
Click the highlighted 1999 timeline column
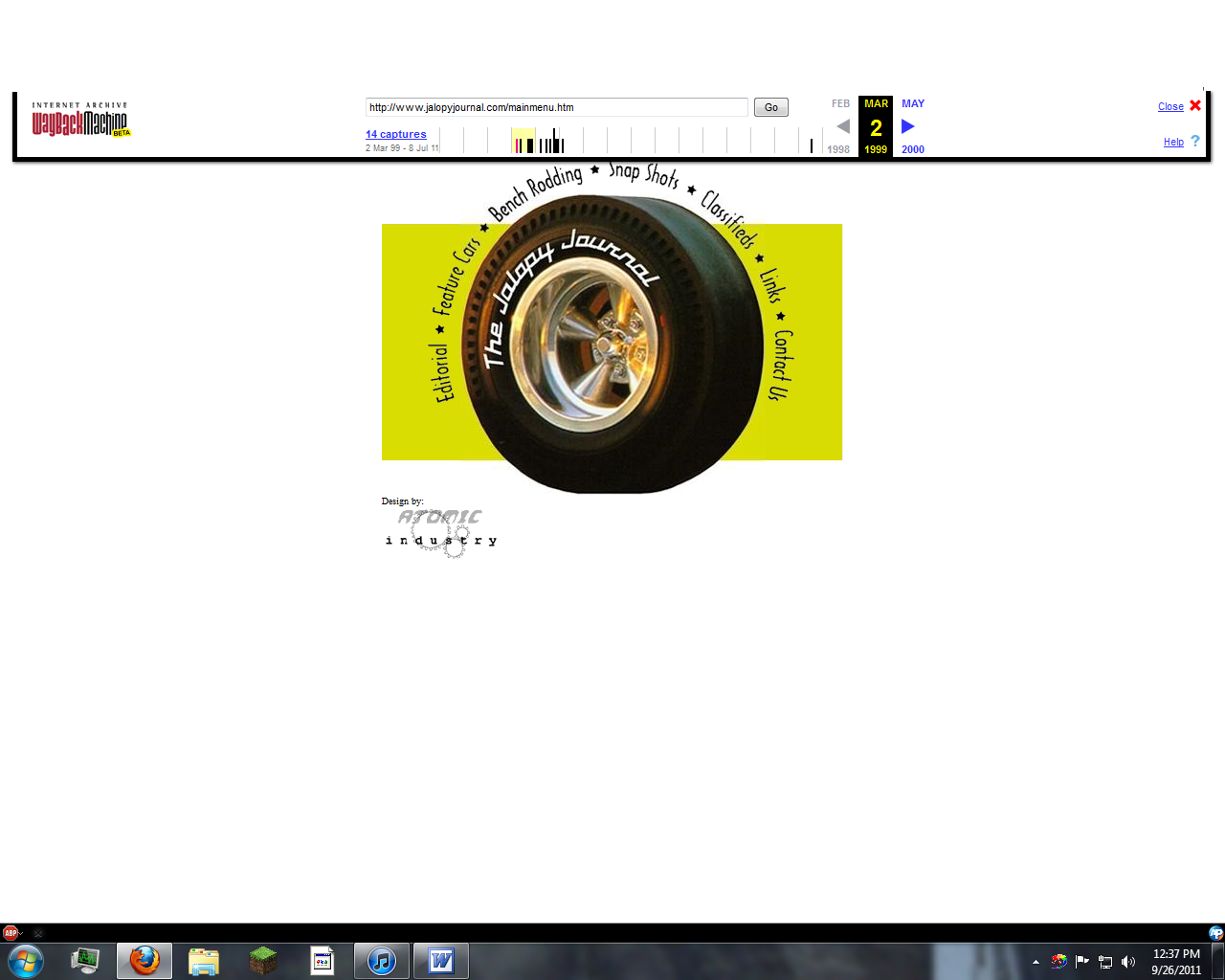pos(523,141)
